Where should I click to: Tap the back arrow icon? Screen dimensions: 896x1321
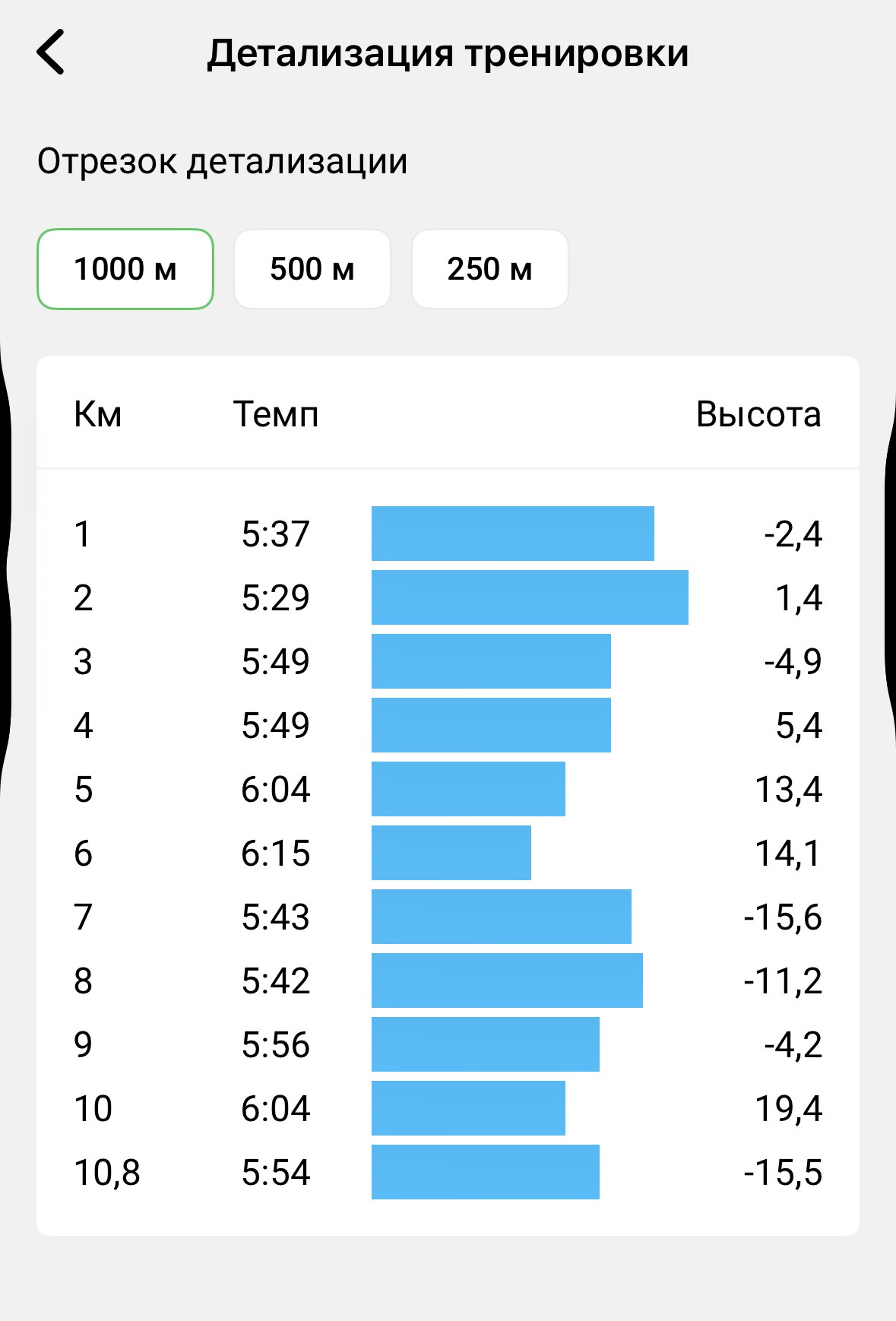(50, 52)
